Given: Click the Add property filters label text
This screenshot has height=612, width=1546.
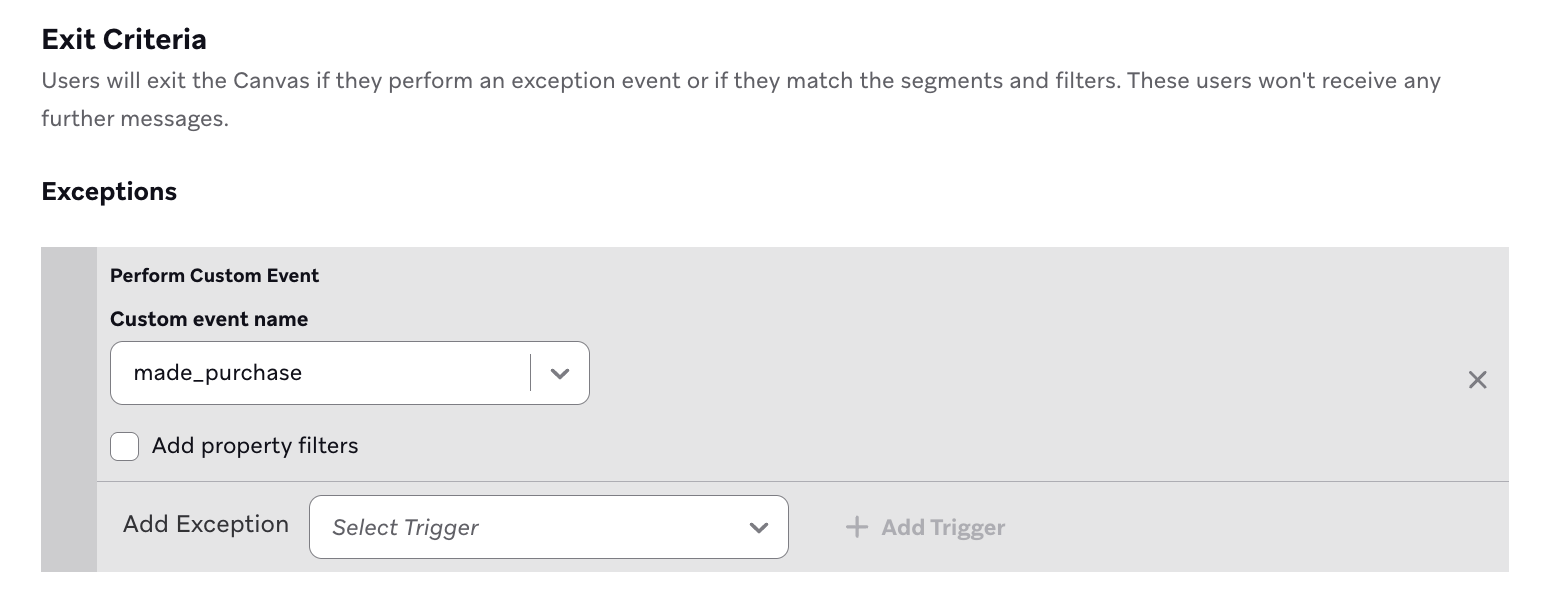Looking at the screenshot, I should tap(255, 446).
